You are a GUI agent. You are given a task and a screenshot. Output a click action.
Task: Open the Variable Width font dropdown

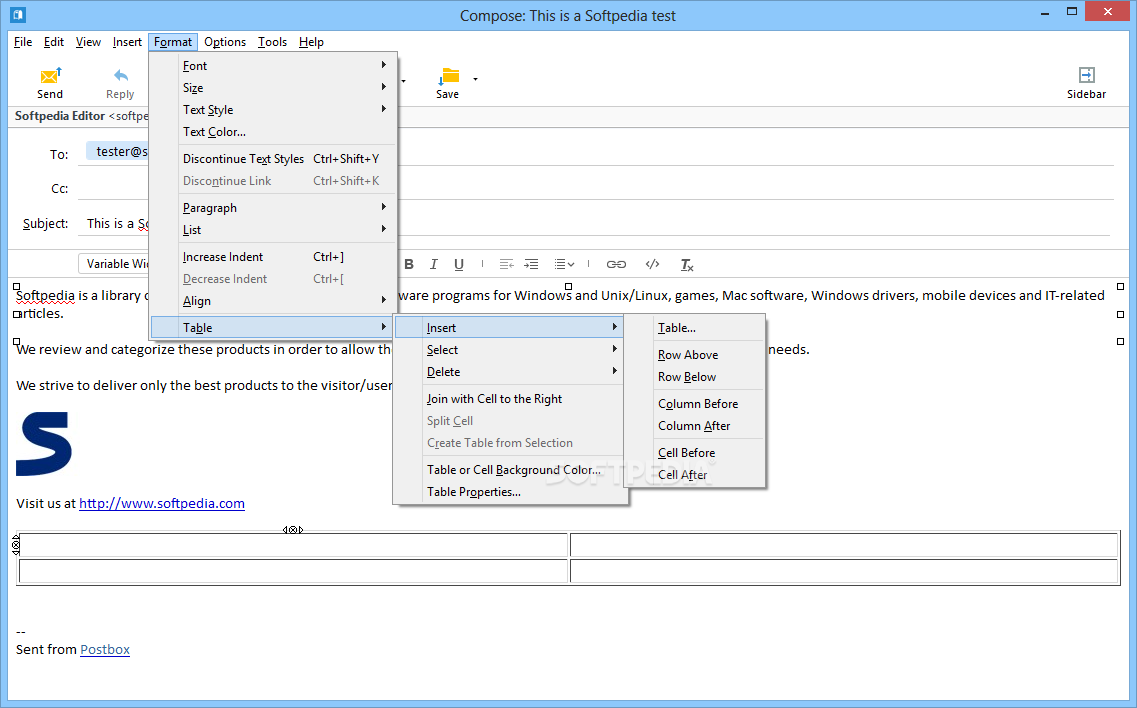click(x=115, y=264)
